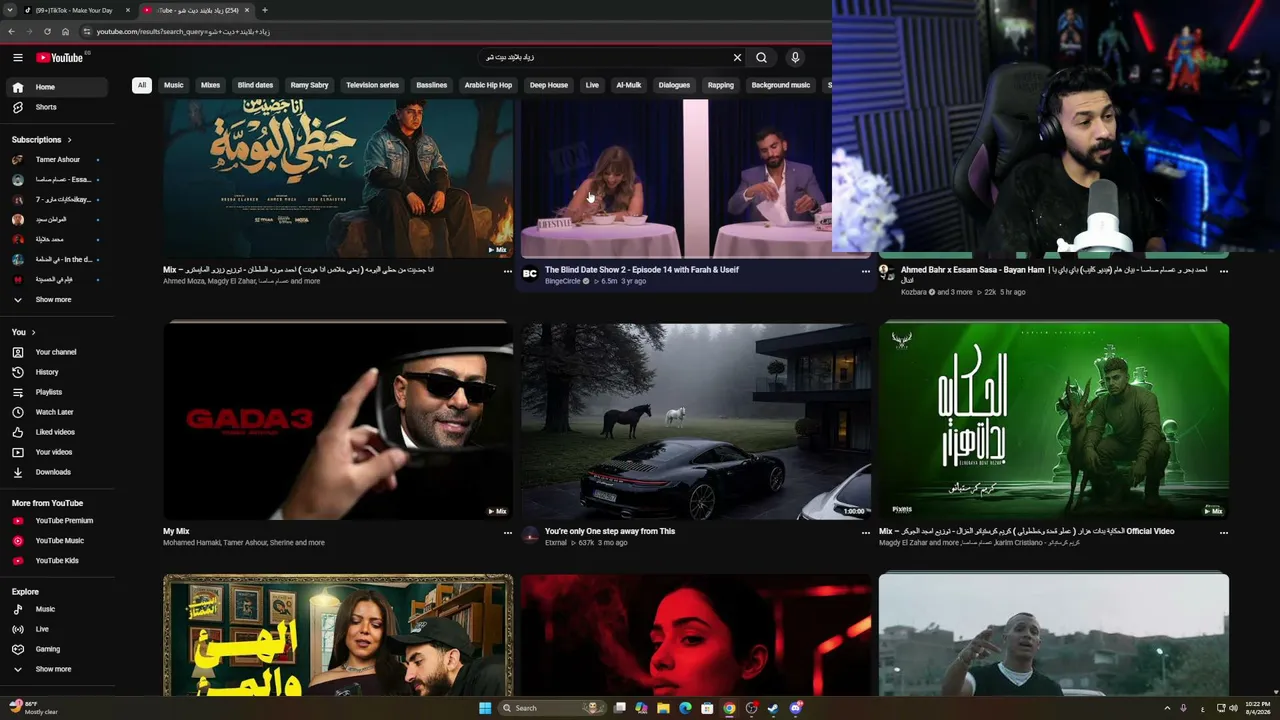The width and height of the screenshot is (1280, 720).
Task: Play the Porsche and horses video thumbnail
Action: 696,420
